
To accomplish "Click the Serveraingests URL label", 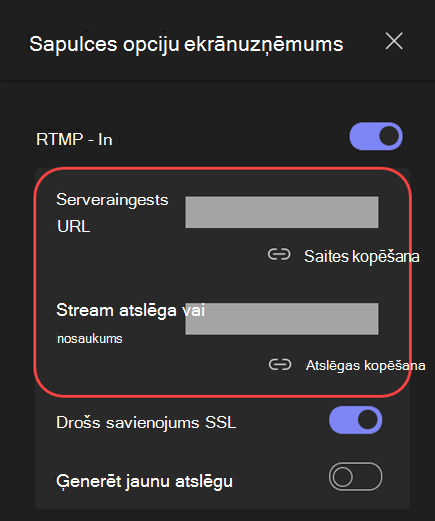I will (112, 213).
